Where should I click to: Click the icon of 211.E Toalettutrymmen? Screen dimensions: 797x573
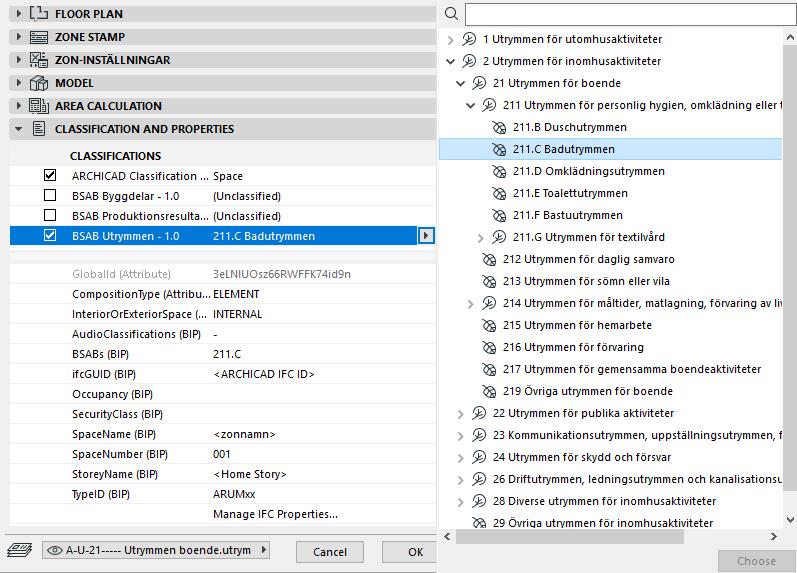[499, 193]
